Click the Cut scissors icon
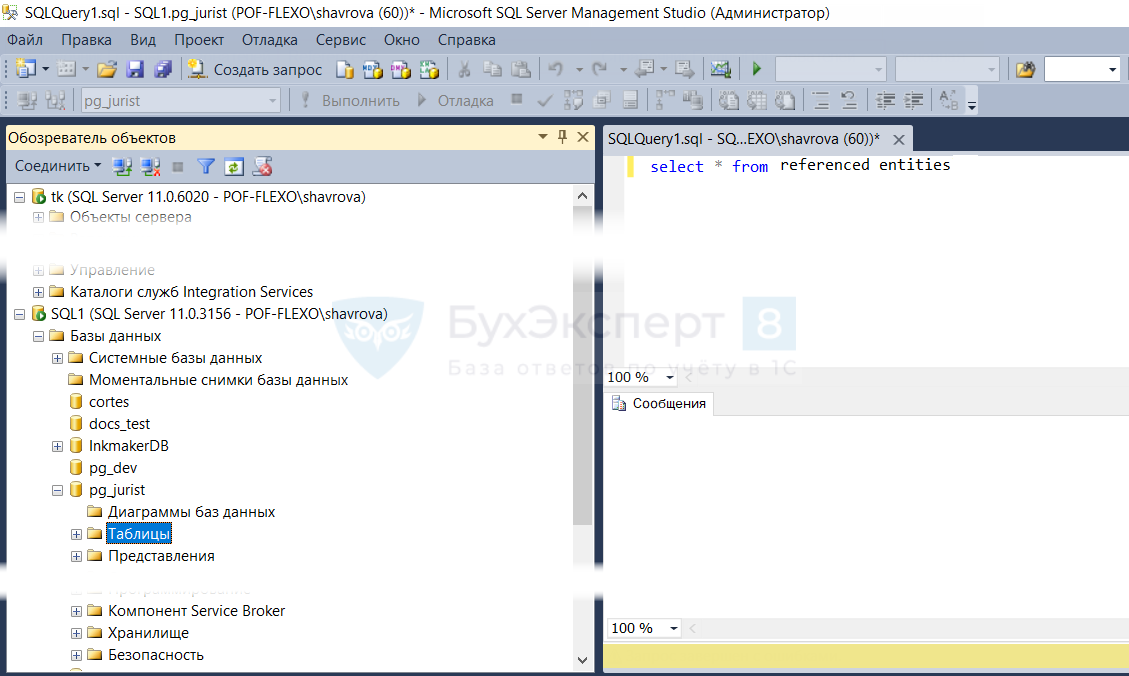Screen dimensions: 1129x676 [x=464, y=69]
